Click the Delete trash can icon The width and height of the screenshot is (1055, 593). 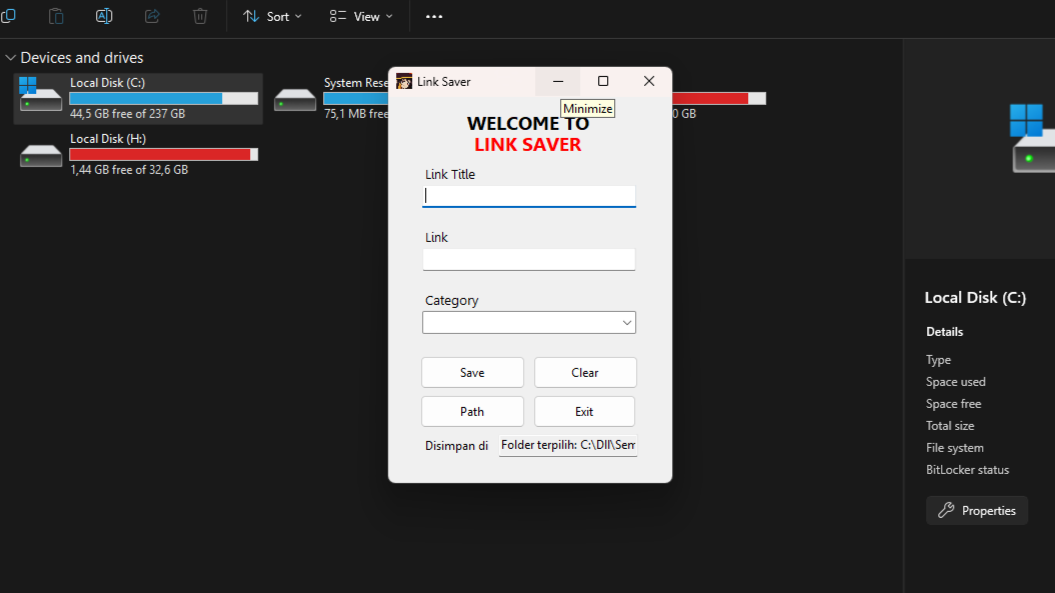pyautogui.click(x=200, y=16)
